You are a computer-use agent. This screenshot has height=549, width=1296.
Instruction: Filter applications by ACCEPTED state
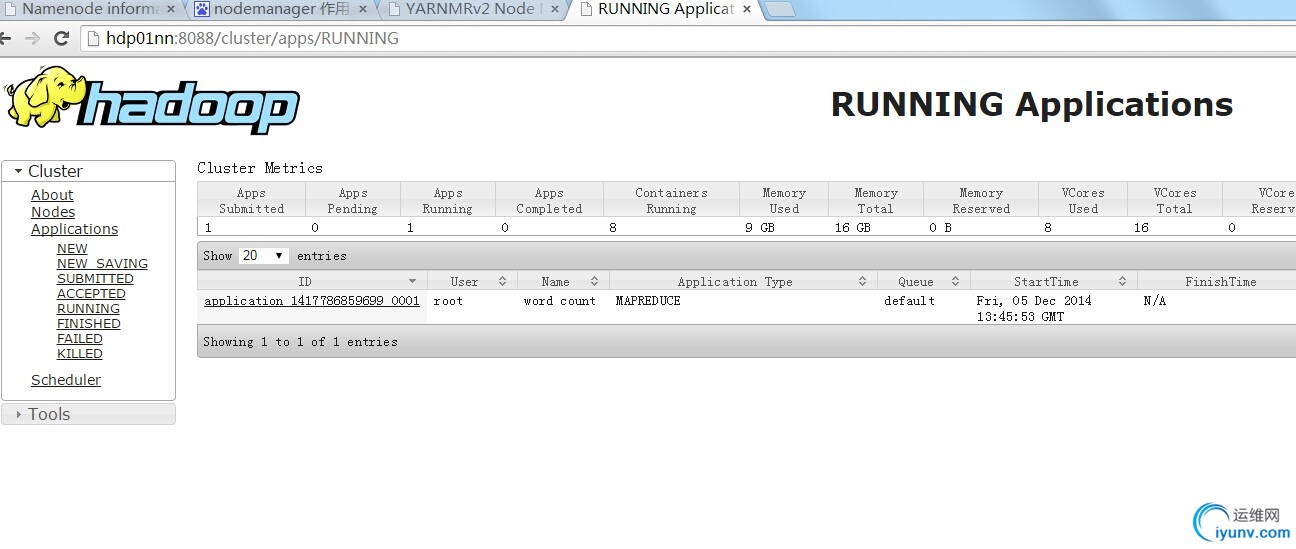(x=91, y=294)
